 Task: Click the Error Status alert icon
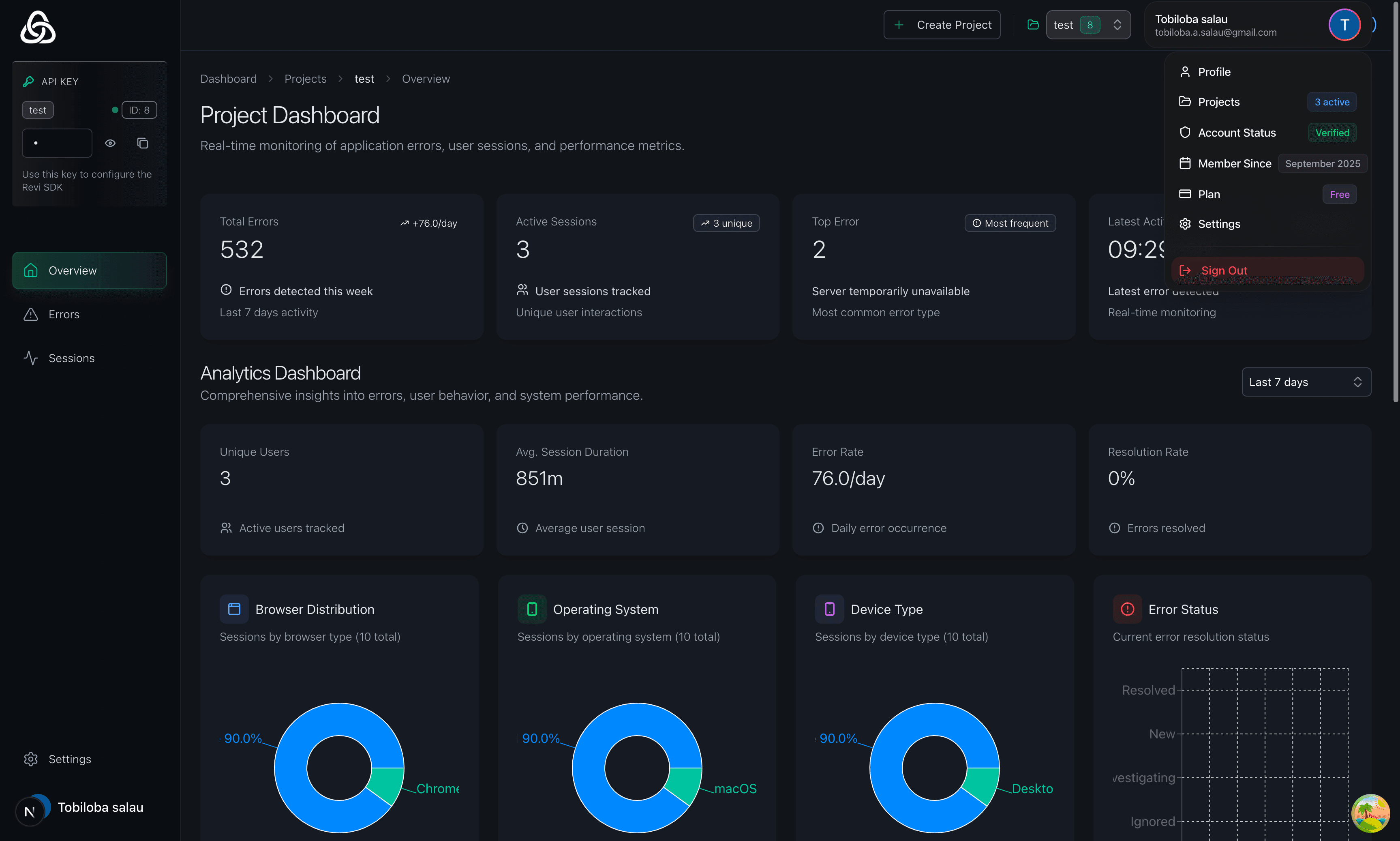point(1127,609)
